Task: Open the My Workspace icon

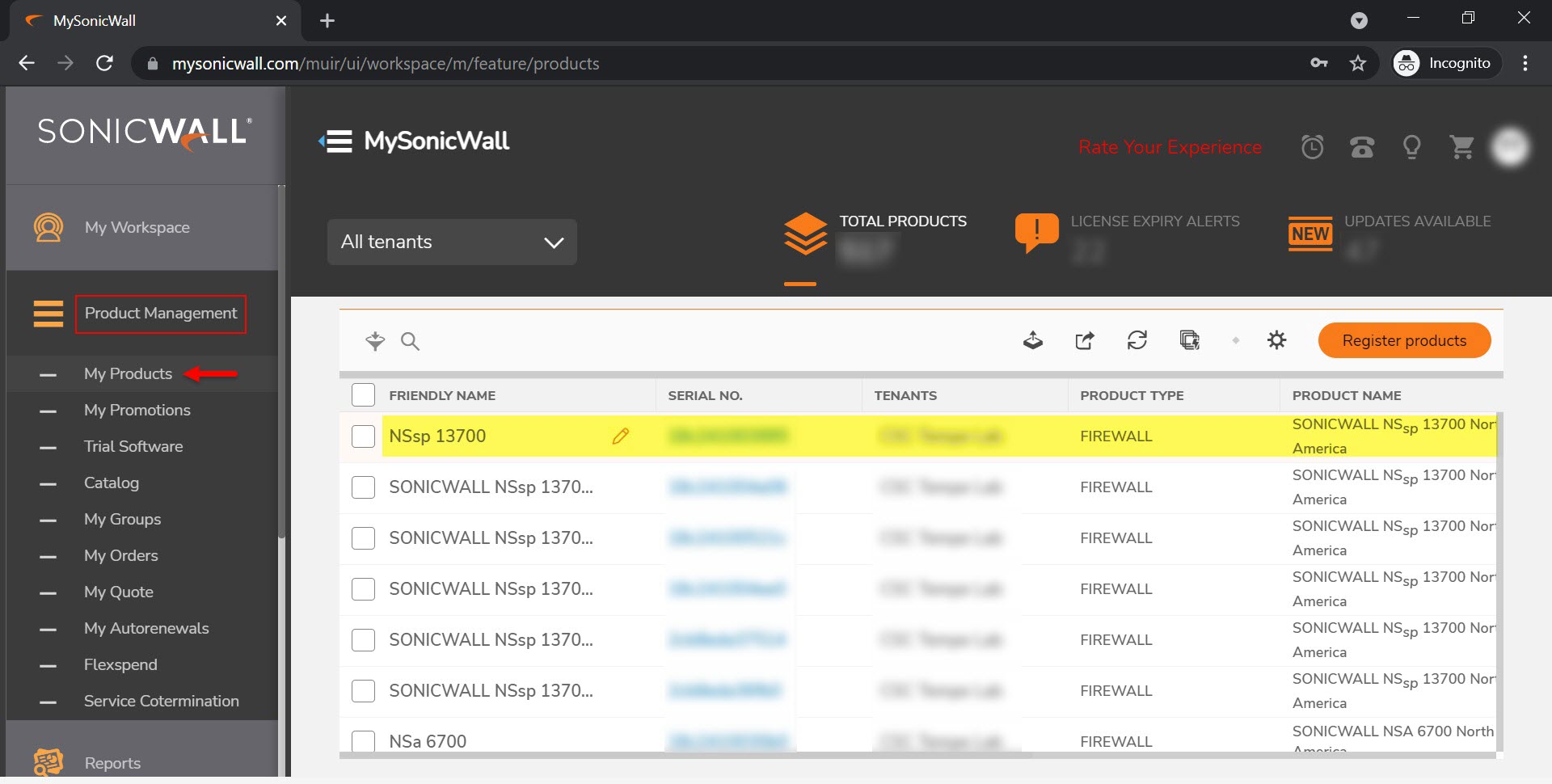Action: point(48,227)
